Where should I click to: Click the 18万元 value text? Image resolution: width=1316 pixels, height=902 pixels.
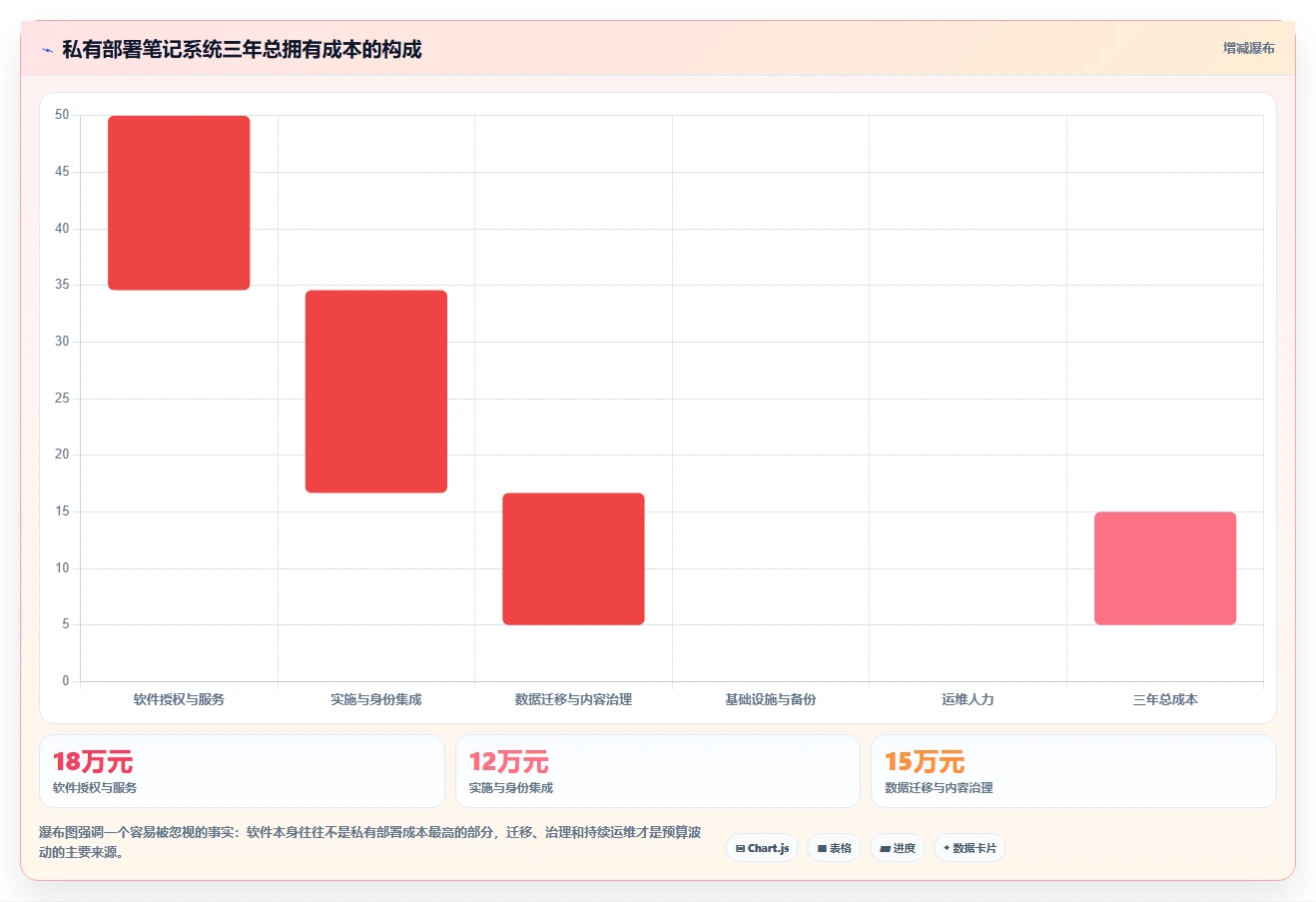(93, 762)
